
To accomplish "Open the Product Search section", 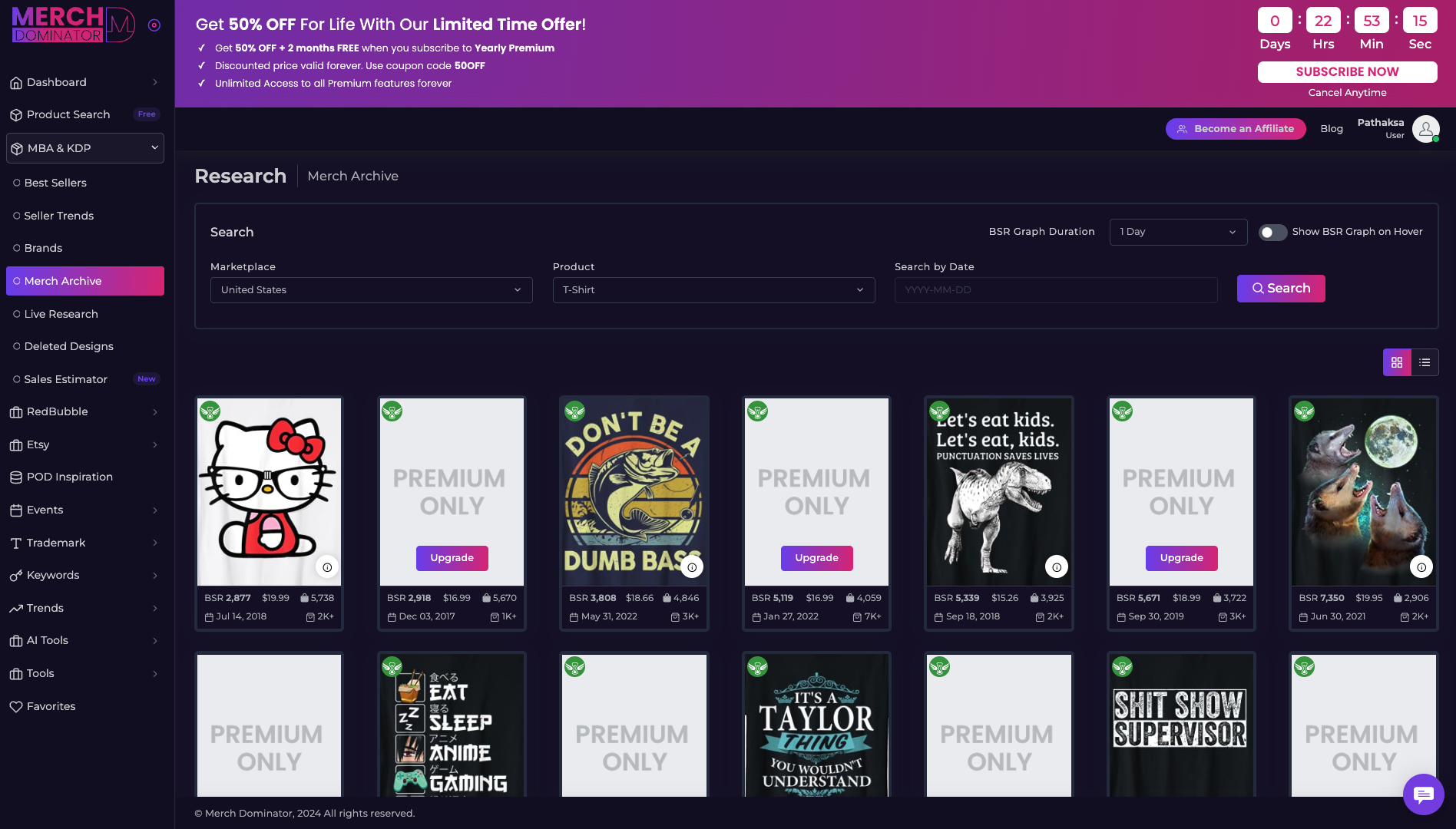I will click(x=68, y=114).
